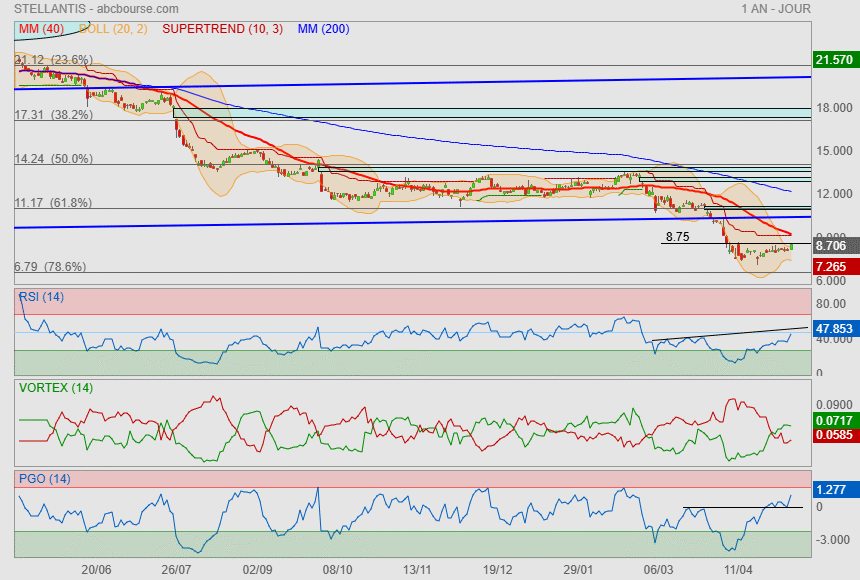Click the 29/01 date on time axis
Viewport: 860px width, 580px height.
tap(578, 569)
